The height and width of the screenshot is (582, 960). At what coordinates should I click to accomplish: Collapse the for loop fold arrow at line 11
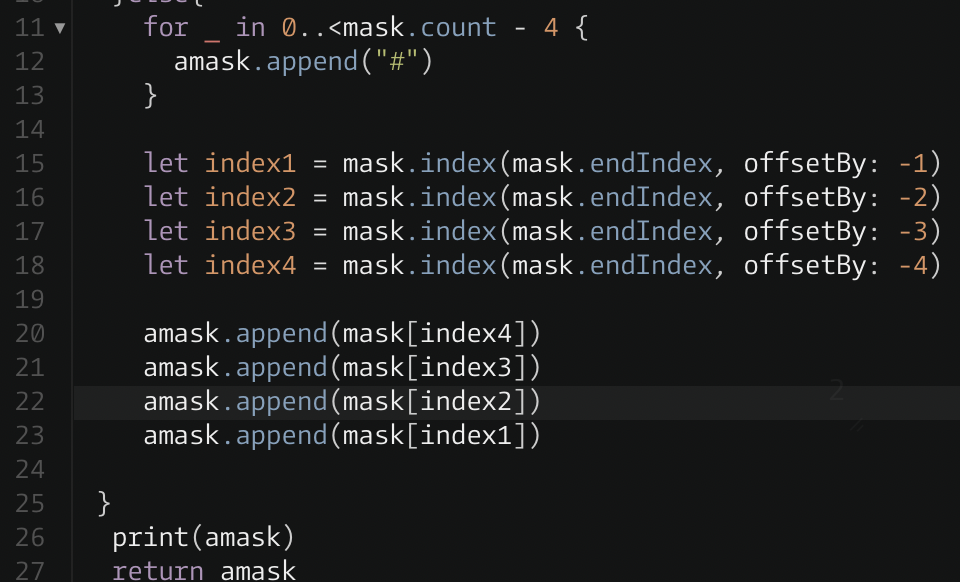pos(59,28)
